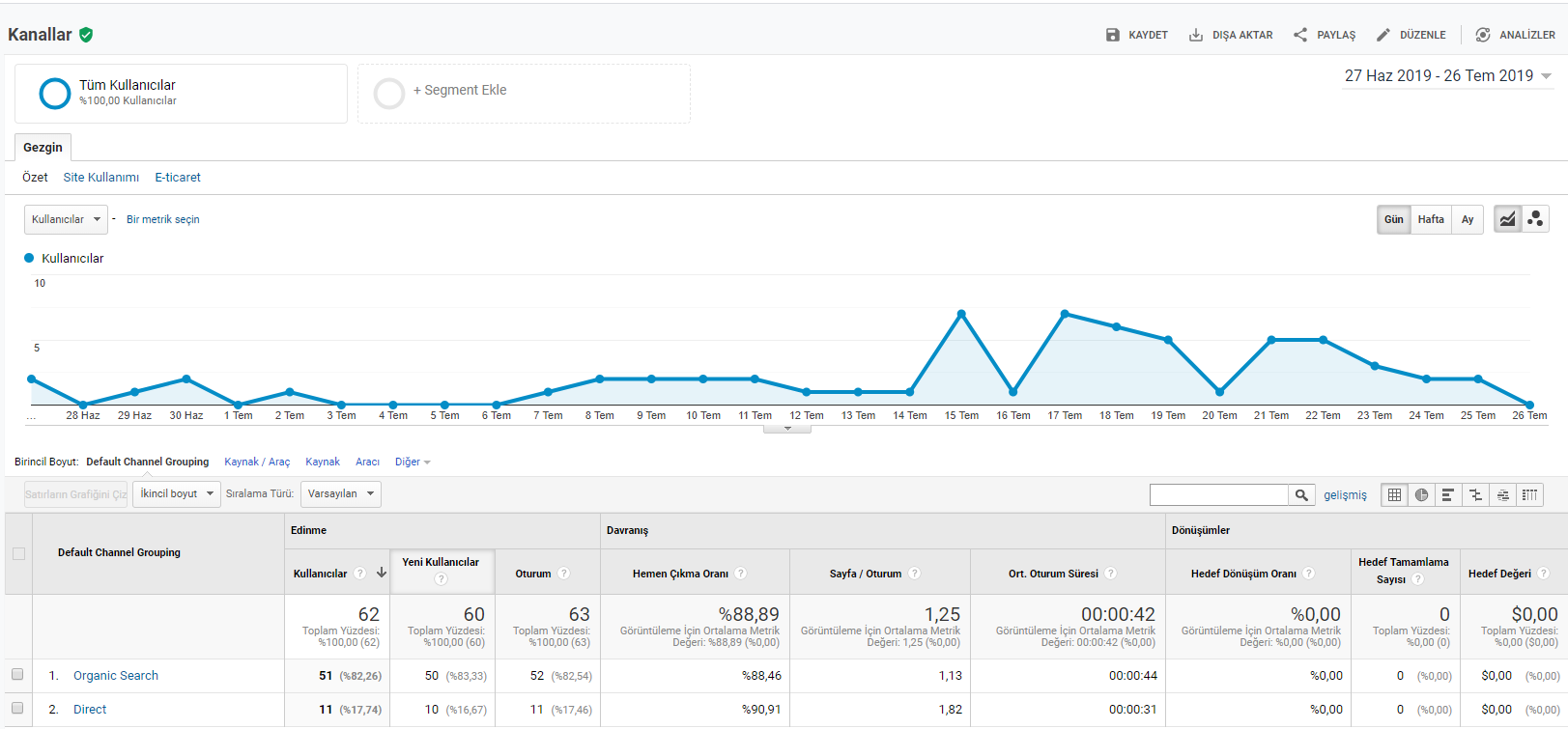1568x729 pixels.
Task: Switch to line chart view icon
Action: click(x=1507, y=219)
